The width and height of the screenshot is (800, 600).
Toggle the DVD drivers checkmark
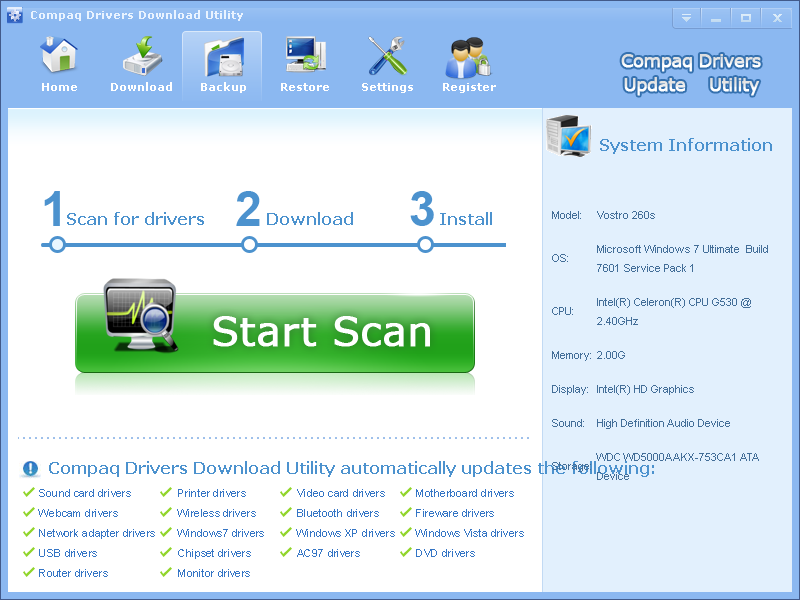pos(406,552)
